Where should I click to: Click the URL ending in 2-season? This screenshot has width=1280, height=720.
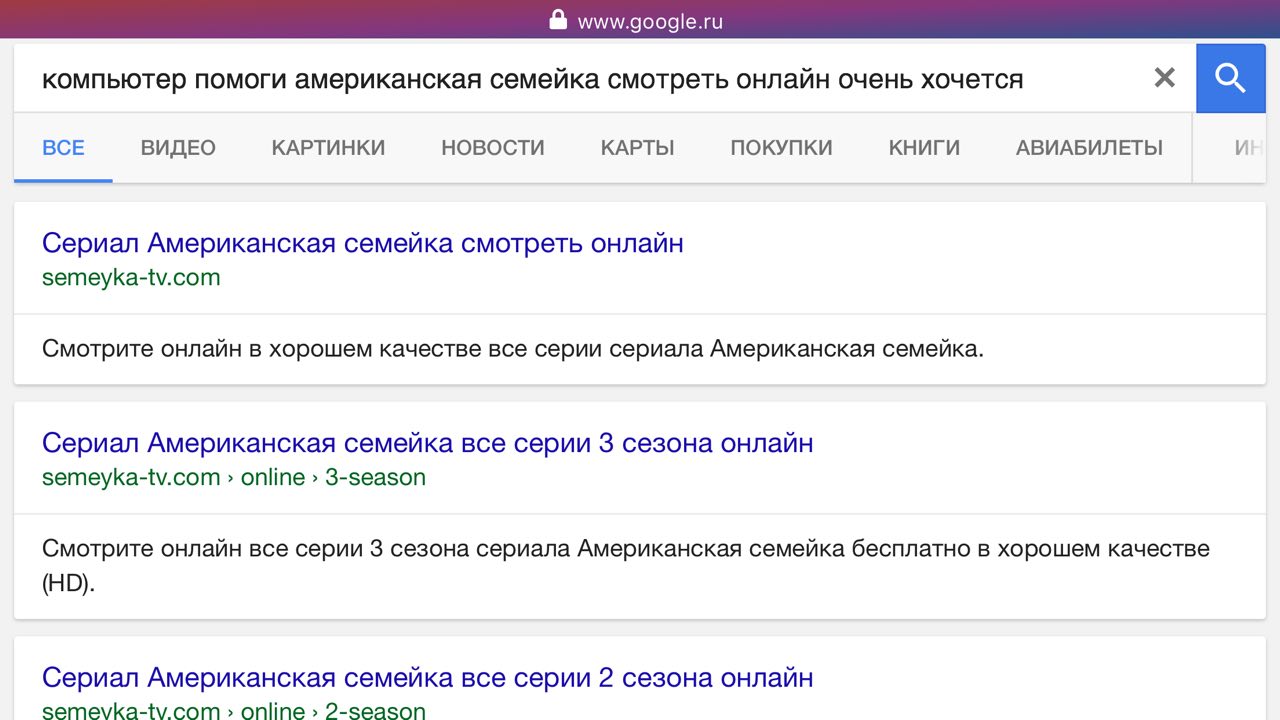coord(234,711)
